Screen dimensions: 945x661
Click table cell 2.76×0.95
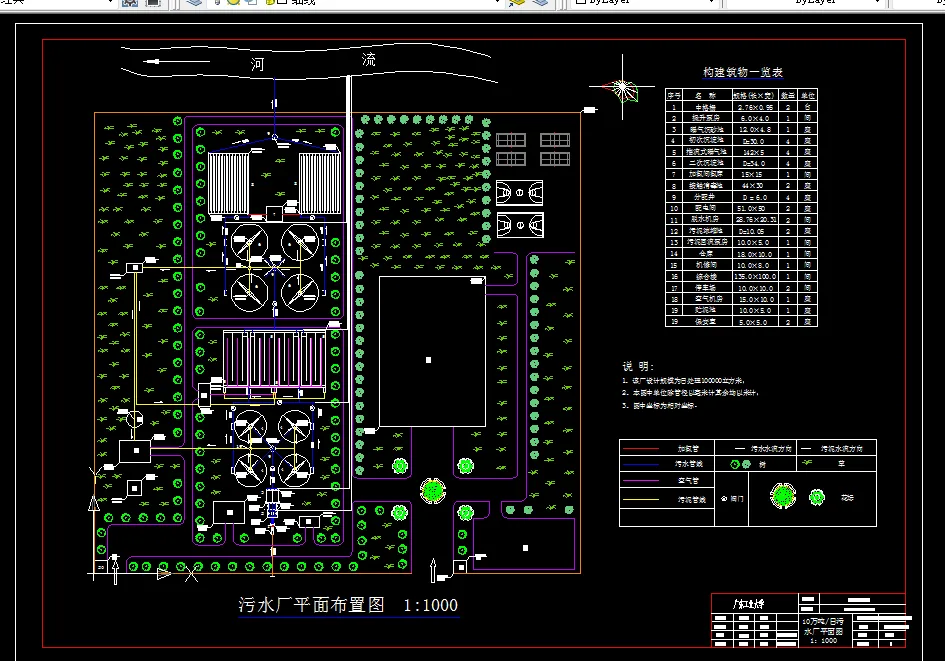tap(755, 107)
